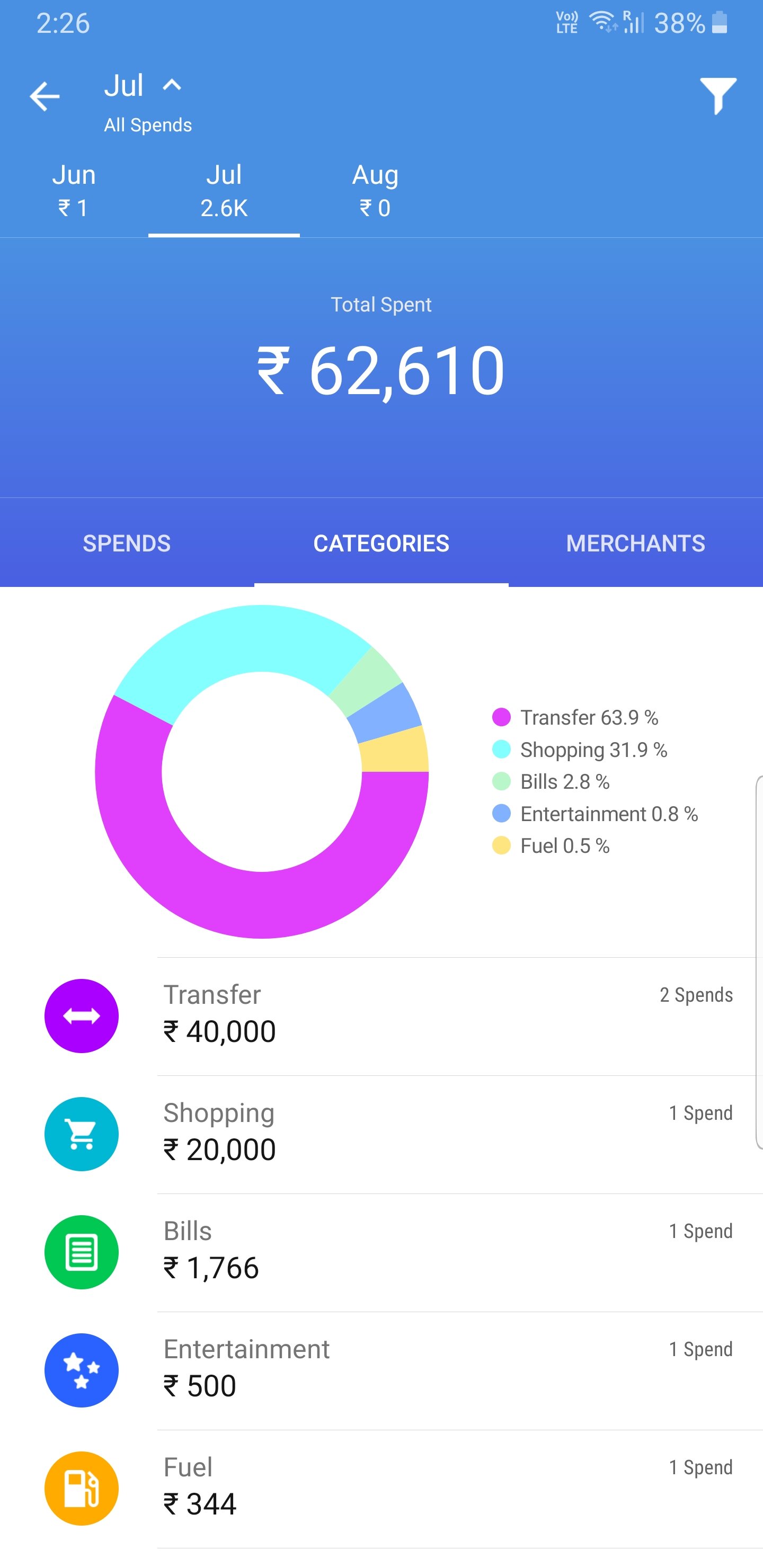Open the Transfer ₹ 40,000 row
This screenshot has height=1568, width=763.
tap(426, 1015)
